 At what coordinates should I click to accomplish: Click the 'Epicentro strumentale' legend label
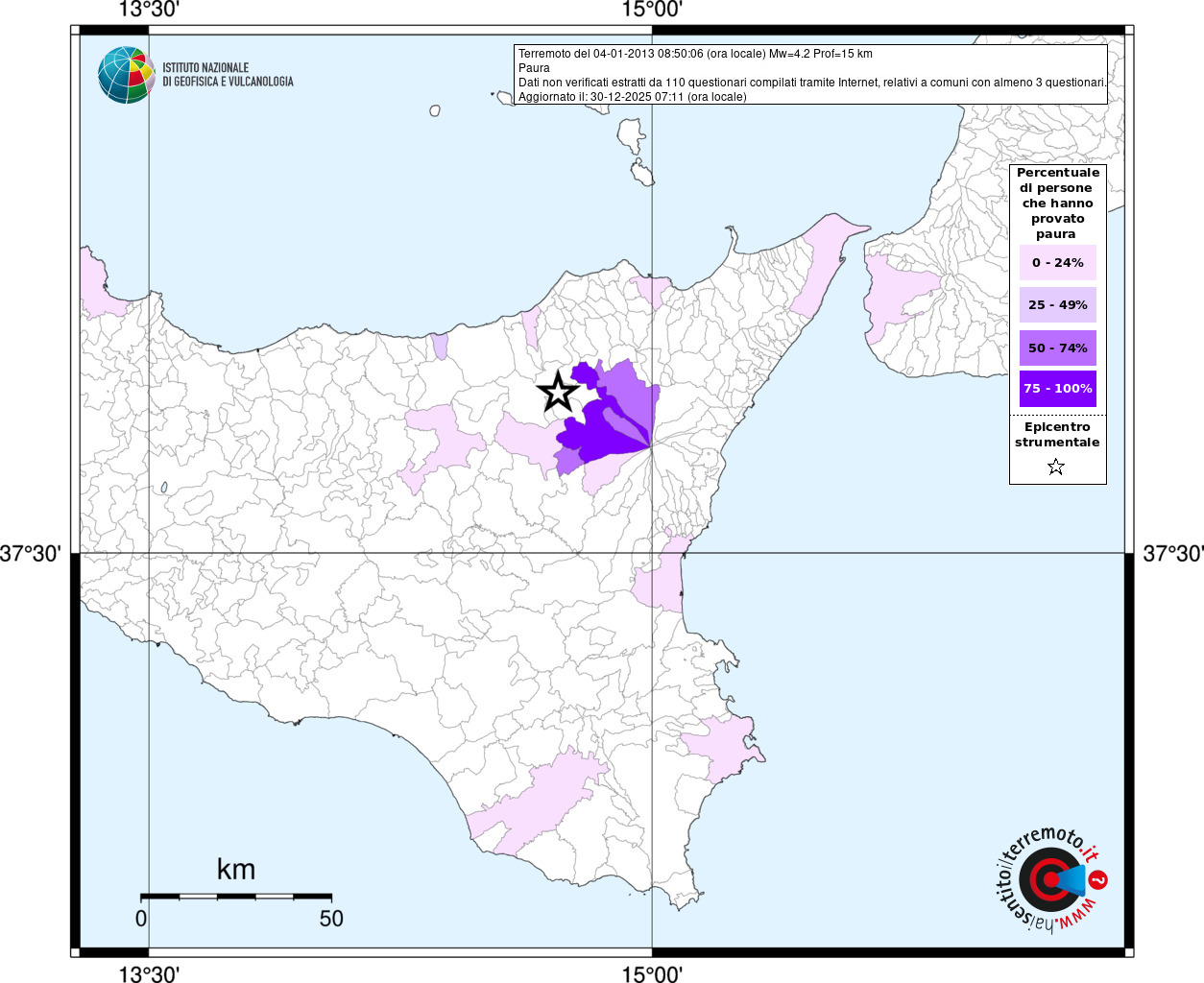point(1057,434)
